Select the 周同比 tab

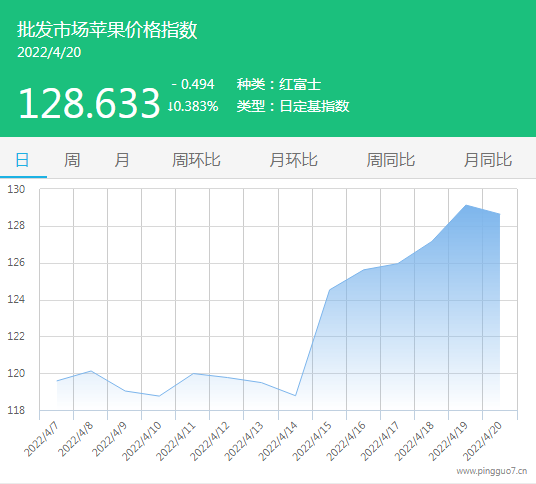[391, 160]
